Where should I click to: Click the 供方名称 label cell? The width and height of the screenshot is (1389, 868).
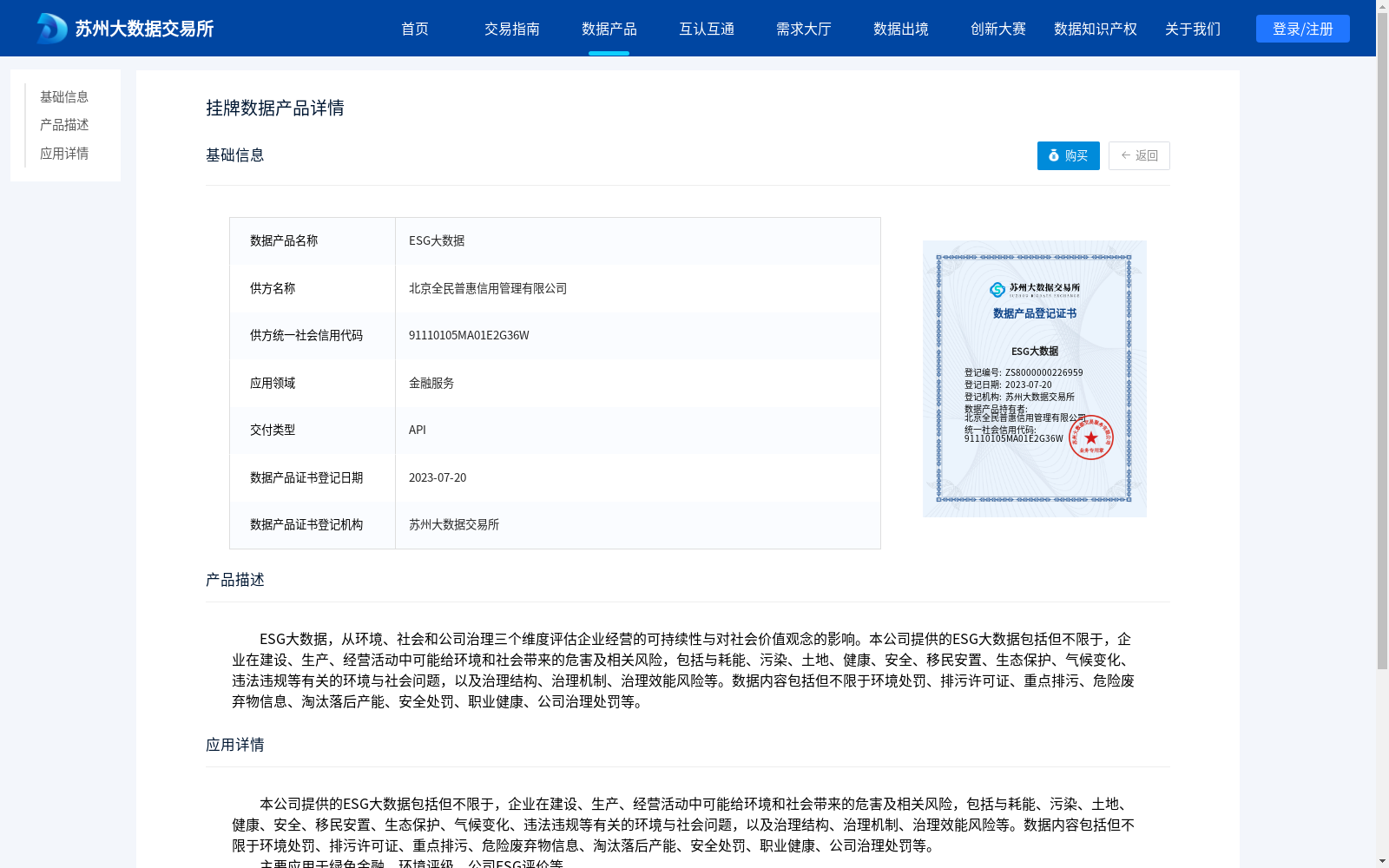click(x=313, y=288)
